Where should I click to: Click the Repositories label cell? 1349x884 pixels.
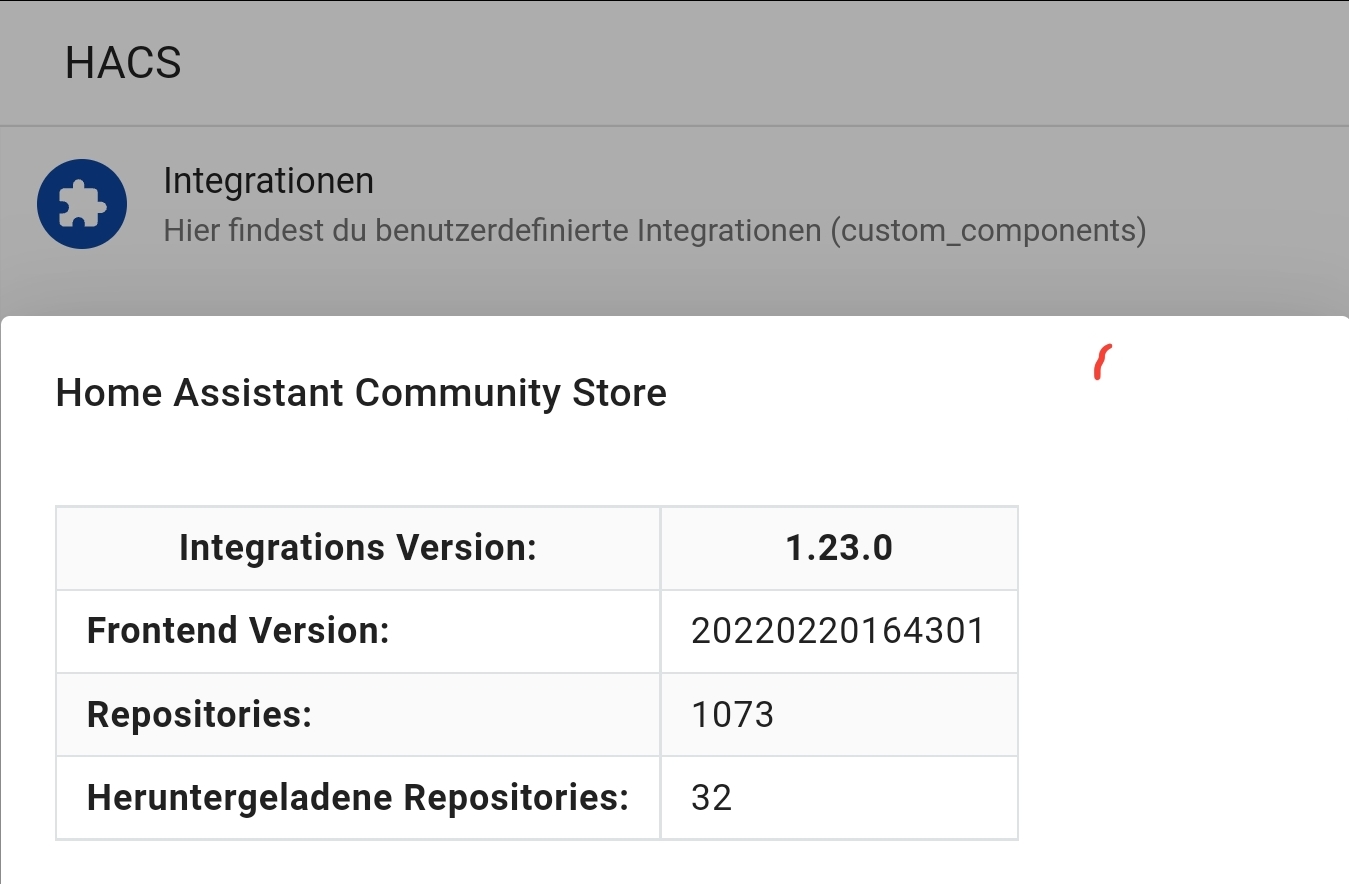click(x=358, y=714)
